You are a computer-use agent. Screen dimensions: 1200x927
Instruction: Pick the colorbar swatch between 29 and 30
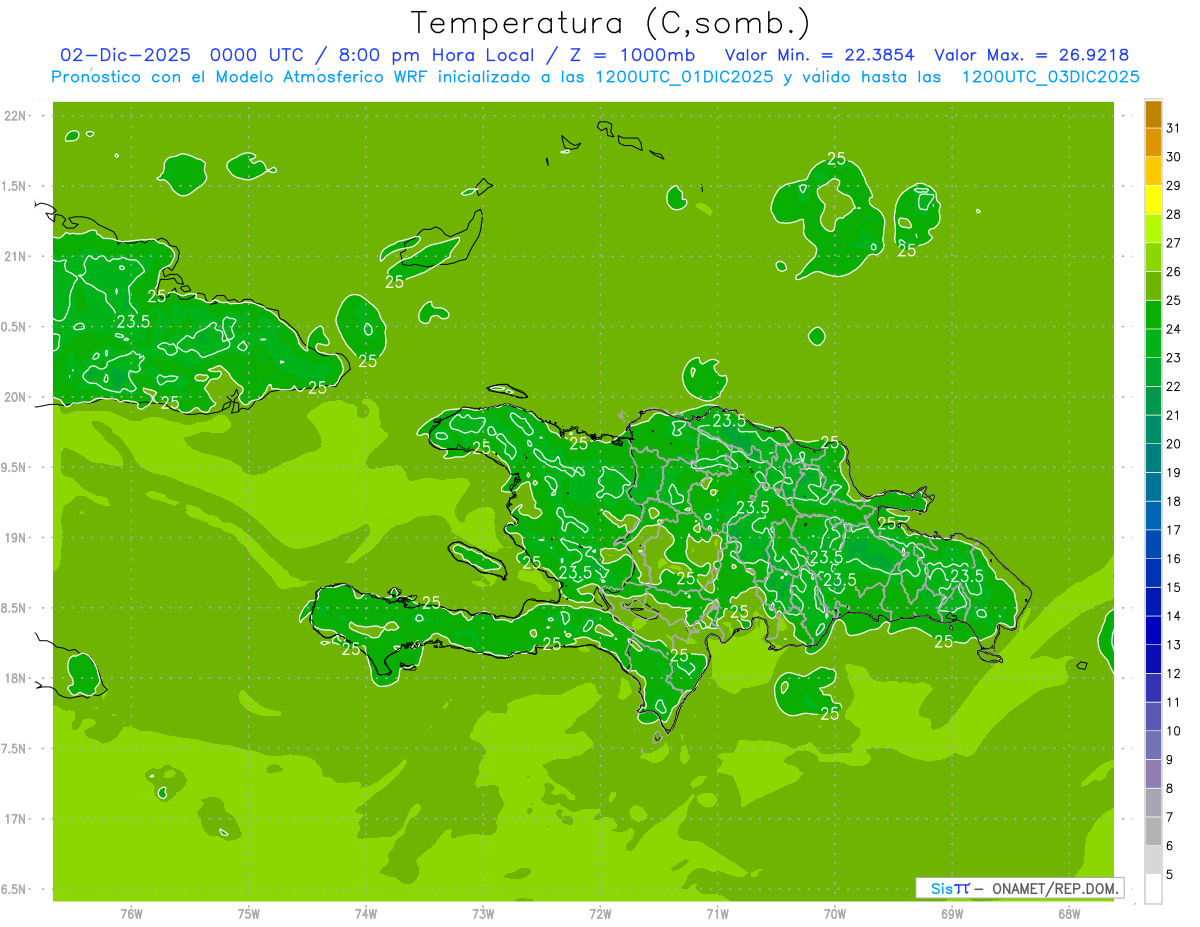click(x=1153, y=171)
